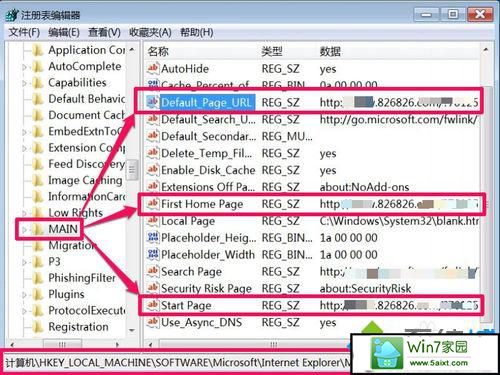500x375 pixels.
Task: Click the Search Page string icon
Action: pos(153,272)
